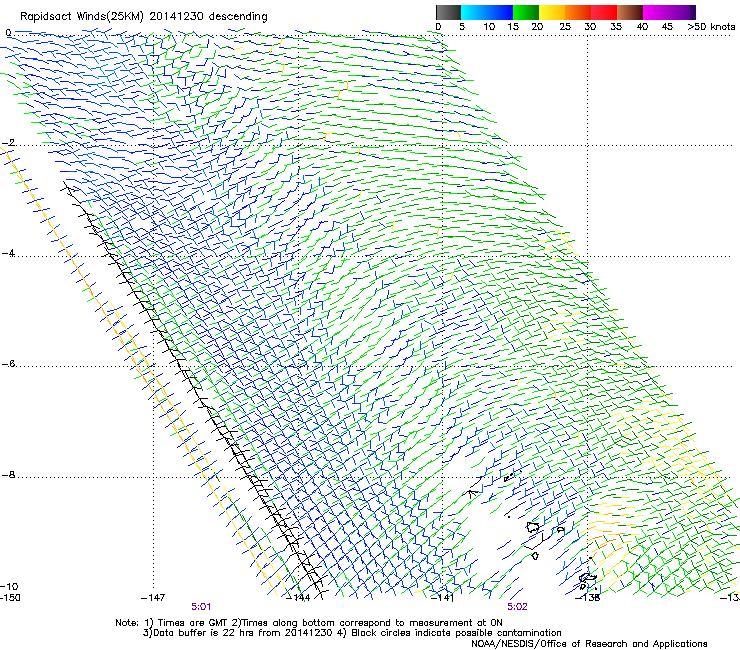Image resolution: width=740 pixels, height=650 pixels.
Task: Click the '-8' latitude axis label
Action: click(x=8, y=475)
